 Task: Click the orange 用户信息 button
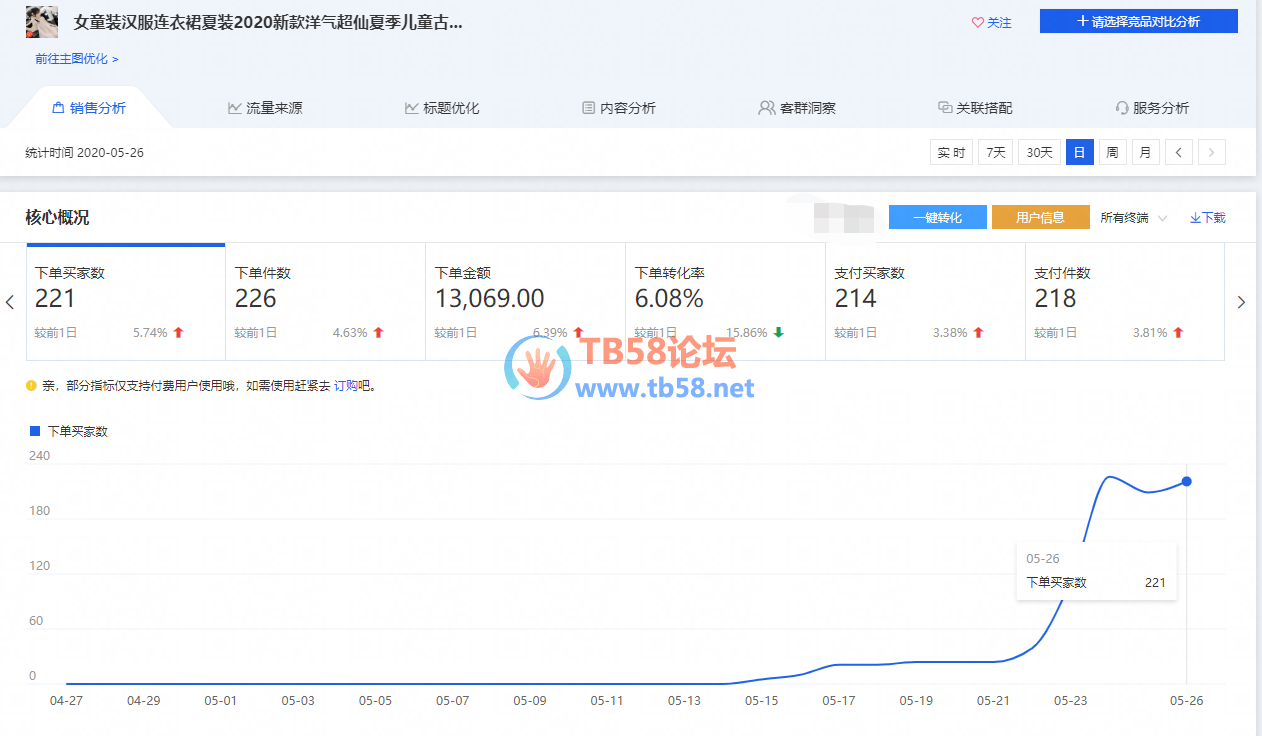pyautogui.click(x=1040, y=217)
